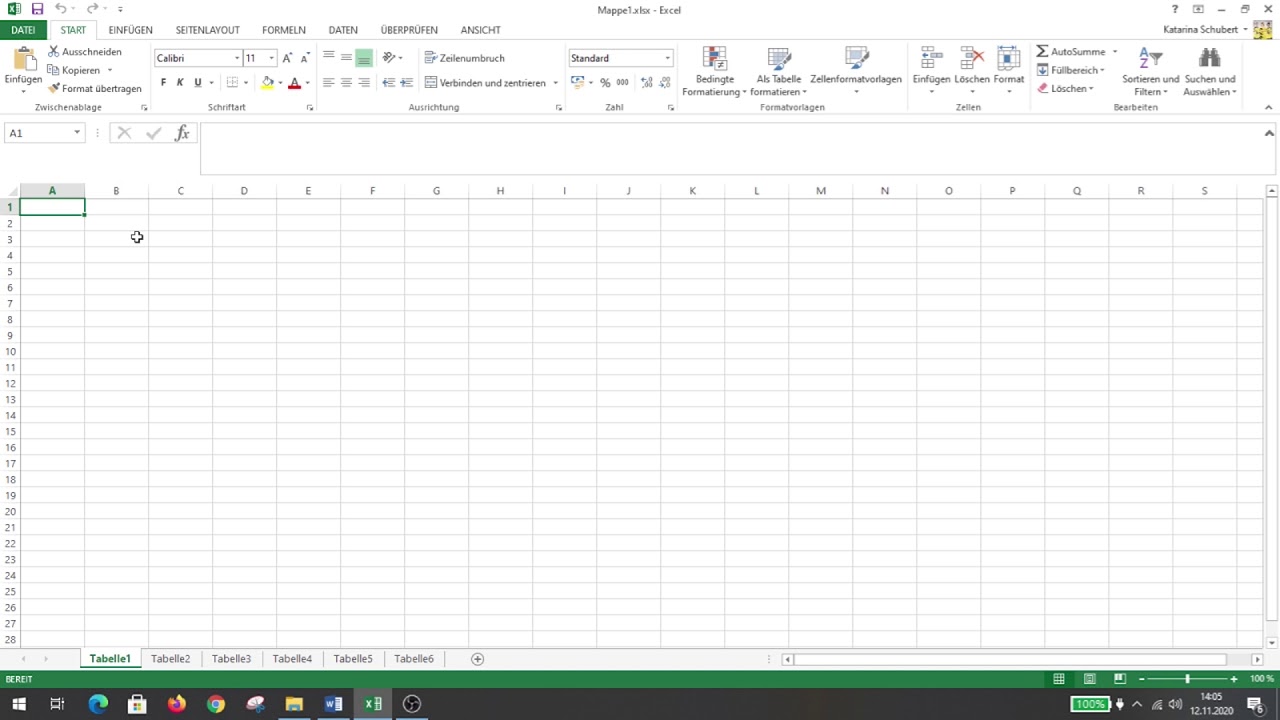Toggle Zeilenumbruch wrap text
1280x720 pixels.
(x=465, y=58)
